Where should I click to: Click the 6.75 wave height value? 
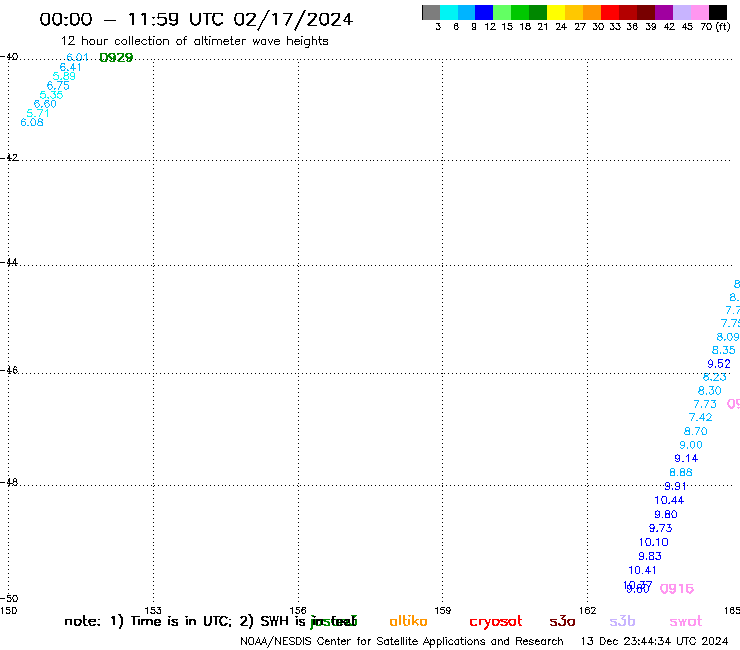[58, 85]
